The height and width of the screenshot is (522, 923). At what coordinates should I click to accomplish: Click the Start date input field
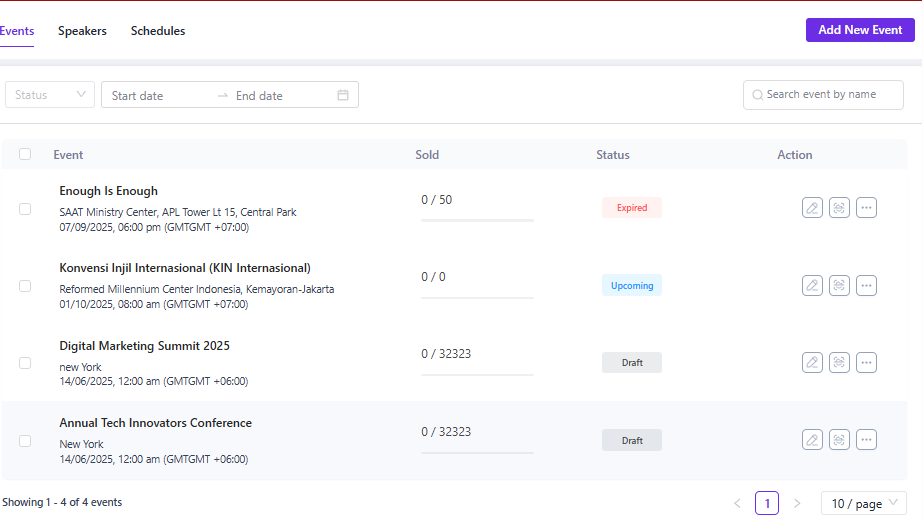(160, 96)
